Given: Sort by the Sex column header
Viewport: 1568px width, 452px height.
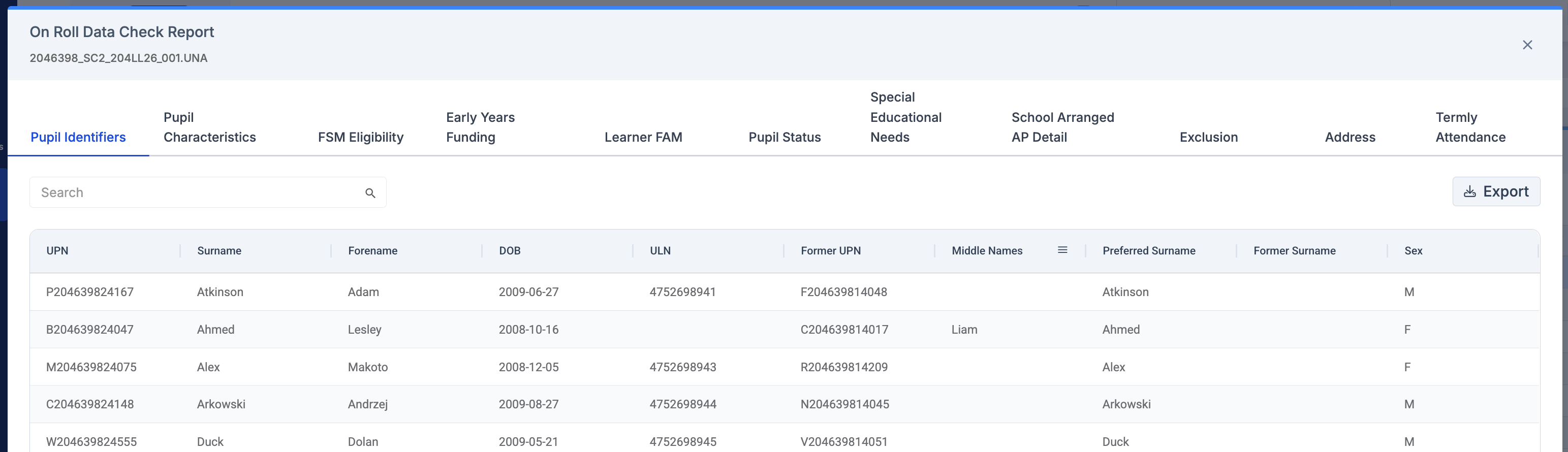Looking at the screenshot, I should click(1414, 251).
